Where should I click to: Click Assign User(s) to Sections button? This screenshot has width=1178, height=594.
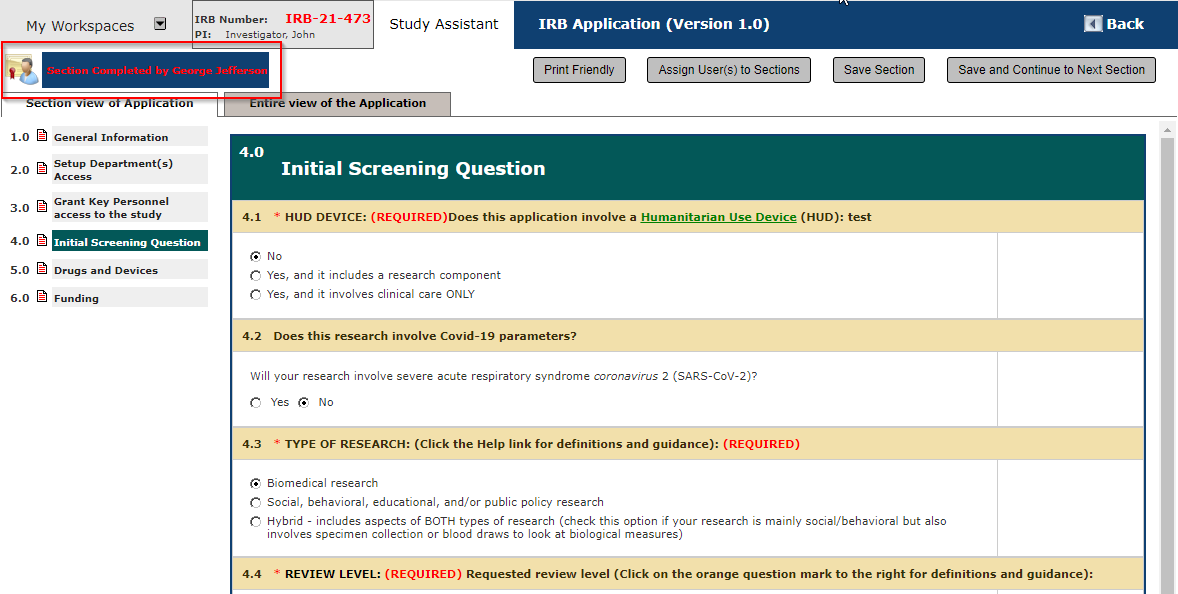coord(729,70)
